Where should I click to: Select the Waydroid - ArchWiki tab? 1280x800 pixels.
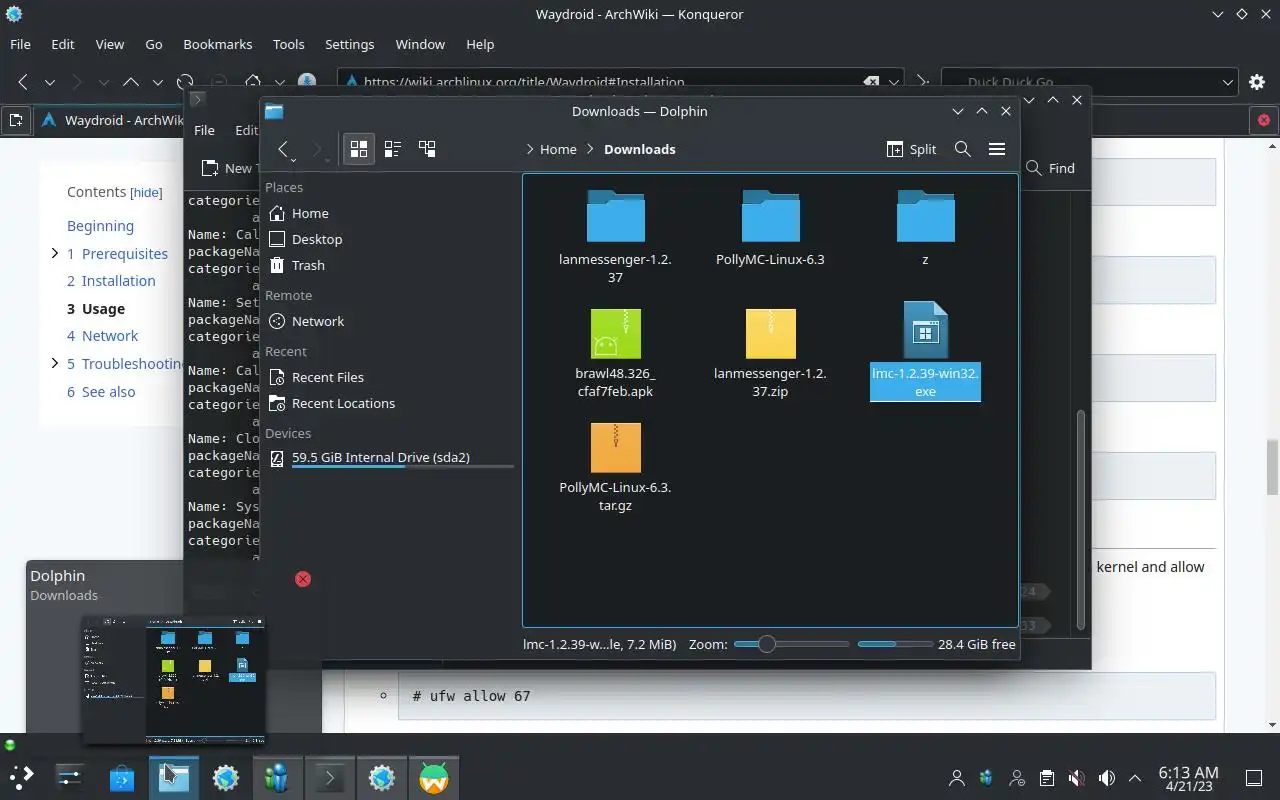click(x=112, y=120)
